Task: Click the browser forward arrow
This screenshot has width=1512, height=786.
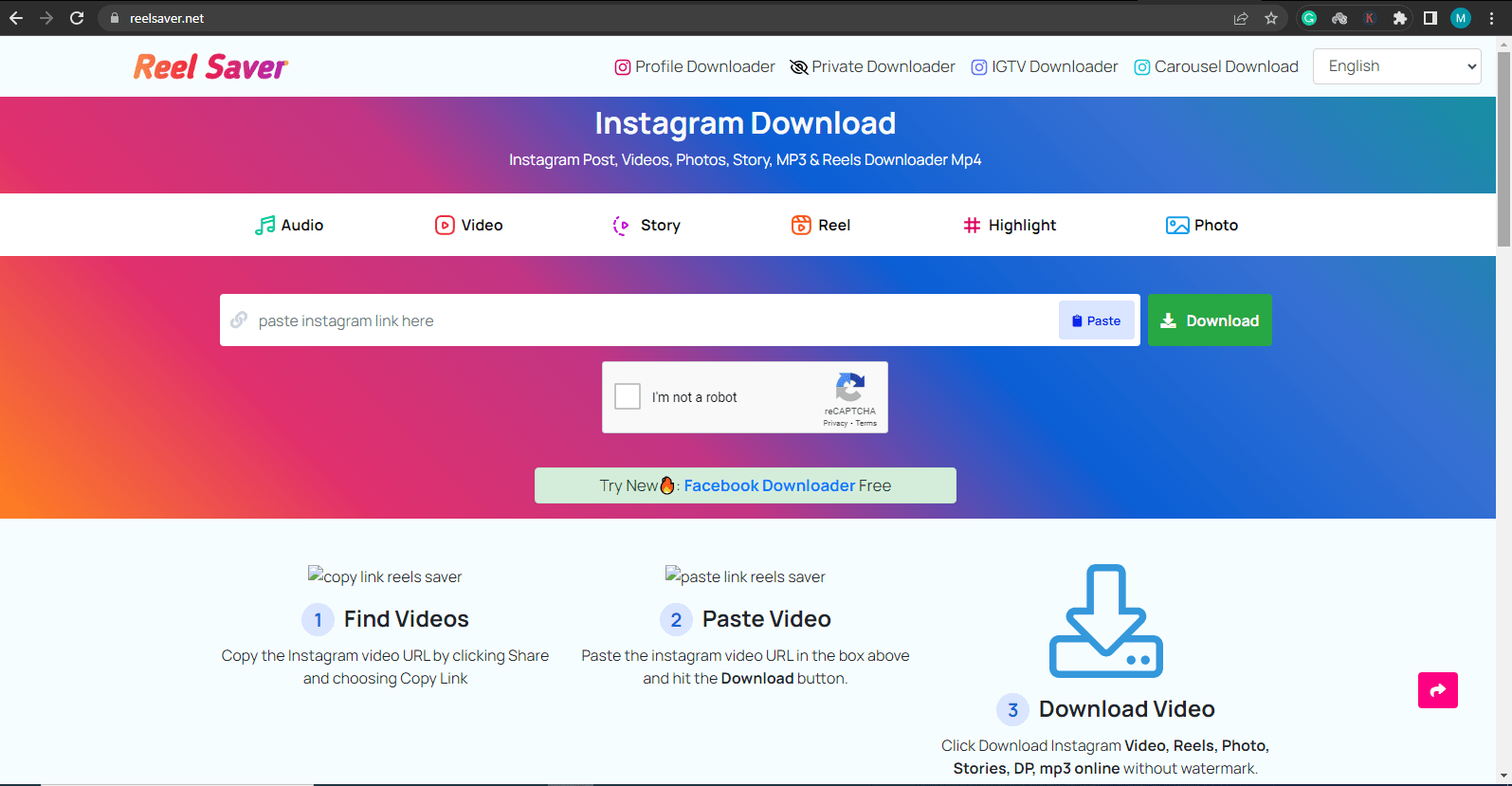Action: pyautogui.click(x=46, y=18)
